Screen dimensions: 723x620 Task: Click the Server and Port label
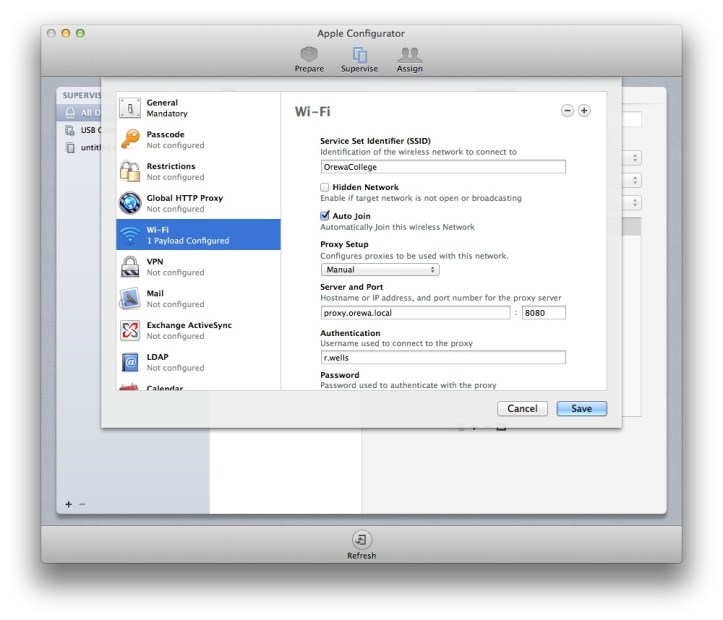click(351, 287)
